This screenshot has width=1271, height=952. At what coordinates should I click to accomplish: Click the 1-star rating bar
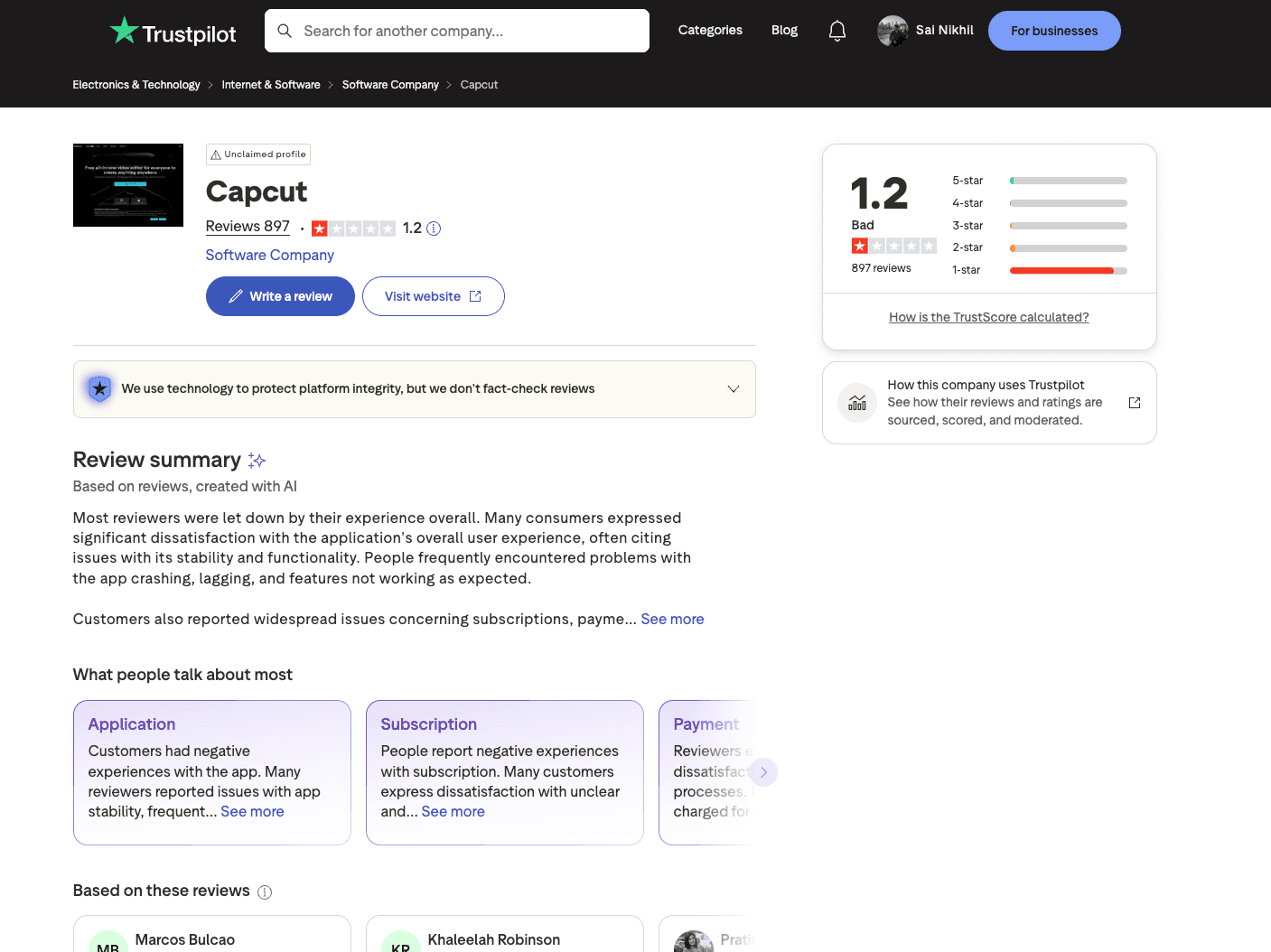(x=1068, y=270)
